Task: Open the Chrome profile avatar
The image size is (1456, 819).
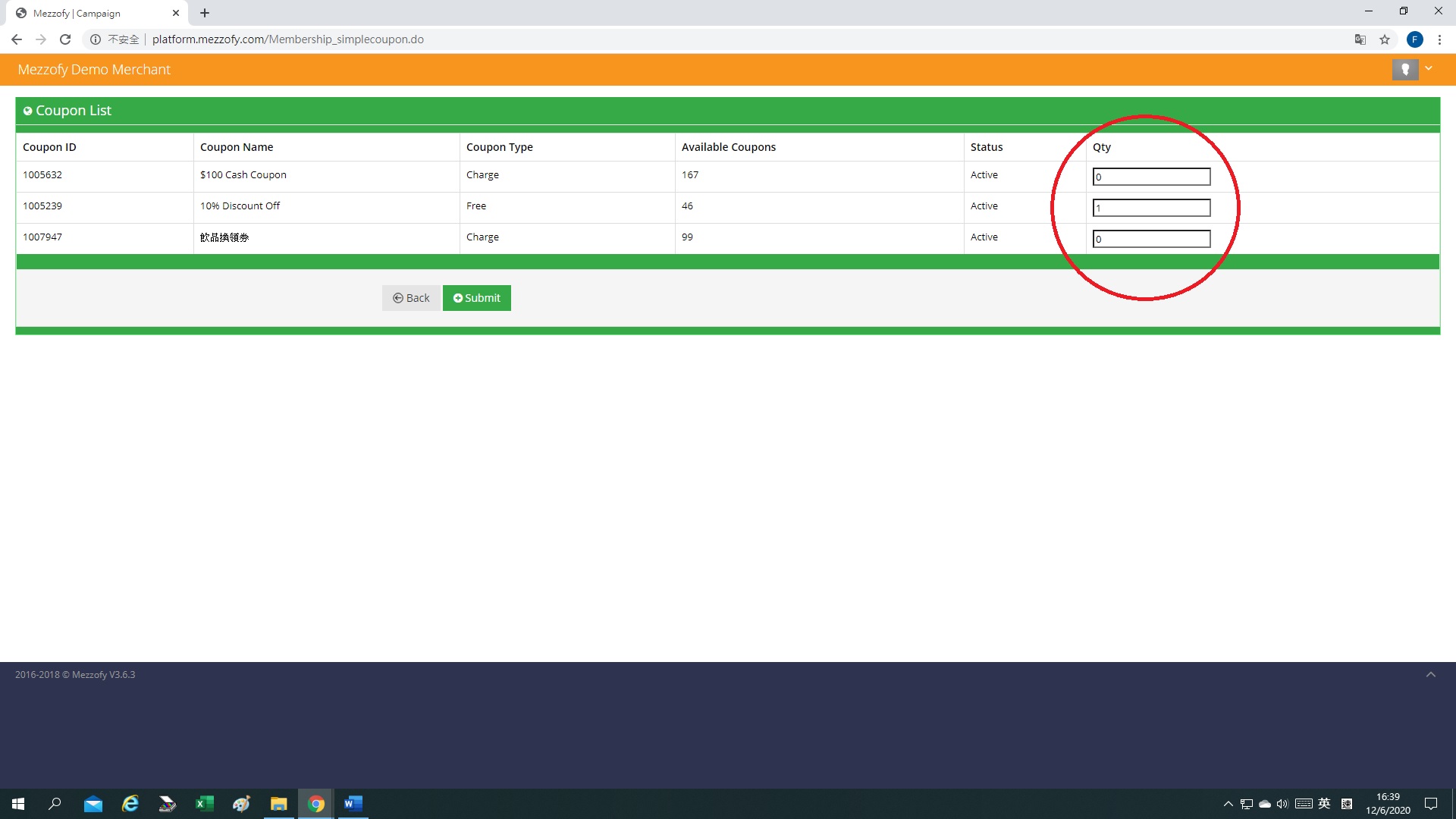Action: click(x=1414, y=39)
